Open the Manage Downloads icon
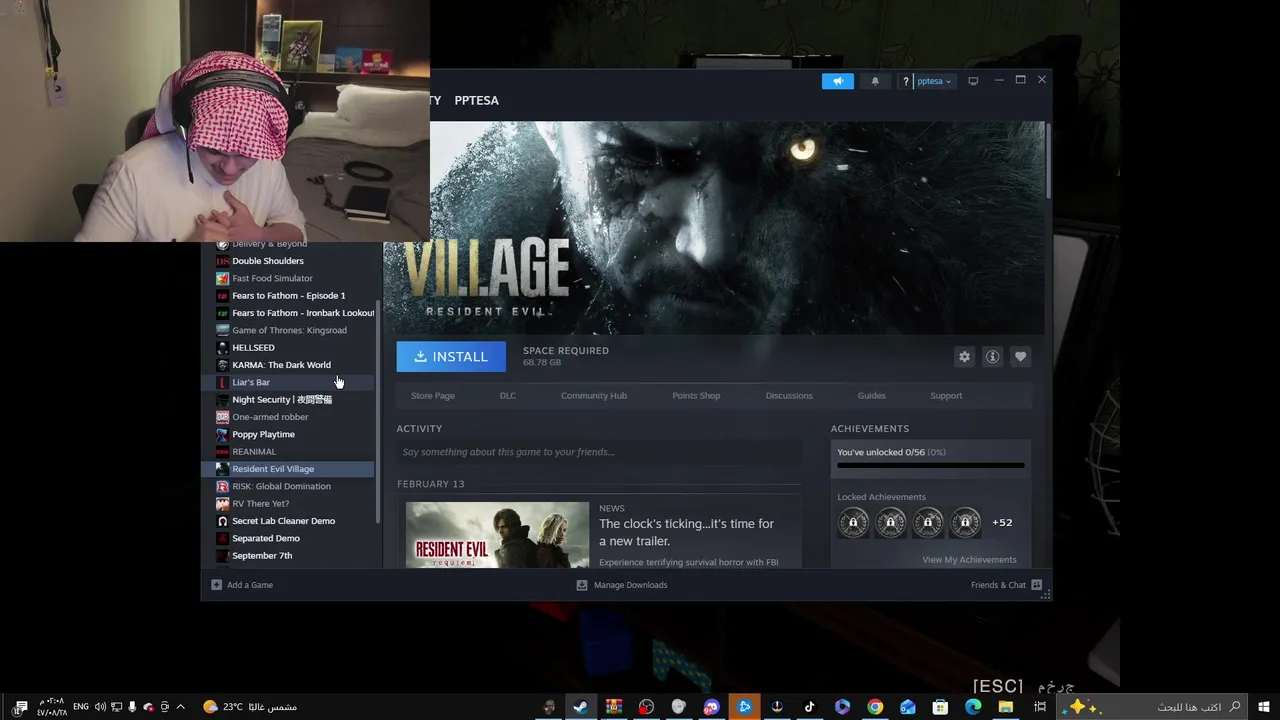Screen dimensions: 1280x720 click(x=582, y=585)
